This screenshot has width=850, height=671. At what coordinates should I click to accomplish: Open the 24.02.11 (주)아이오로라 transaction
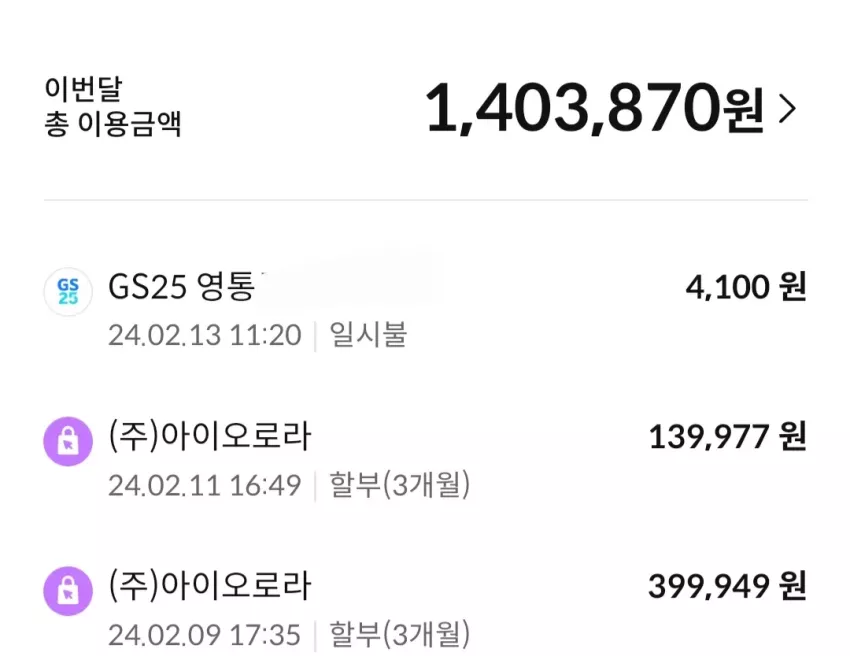tap(425, 460)
